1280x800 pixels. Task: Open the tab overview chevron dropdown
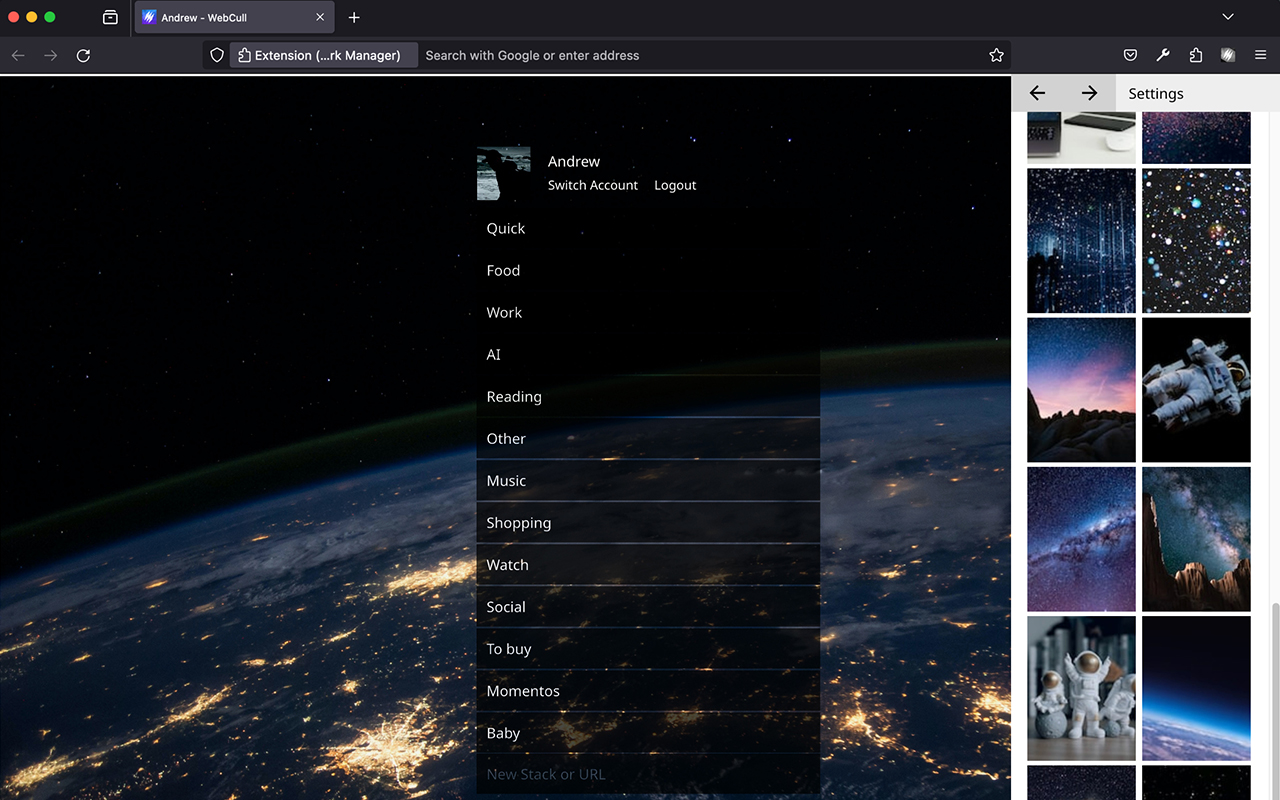tap(1228, 17)
